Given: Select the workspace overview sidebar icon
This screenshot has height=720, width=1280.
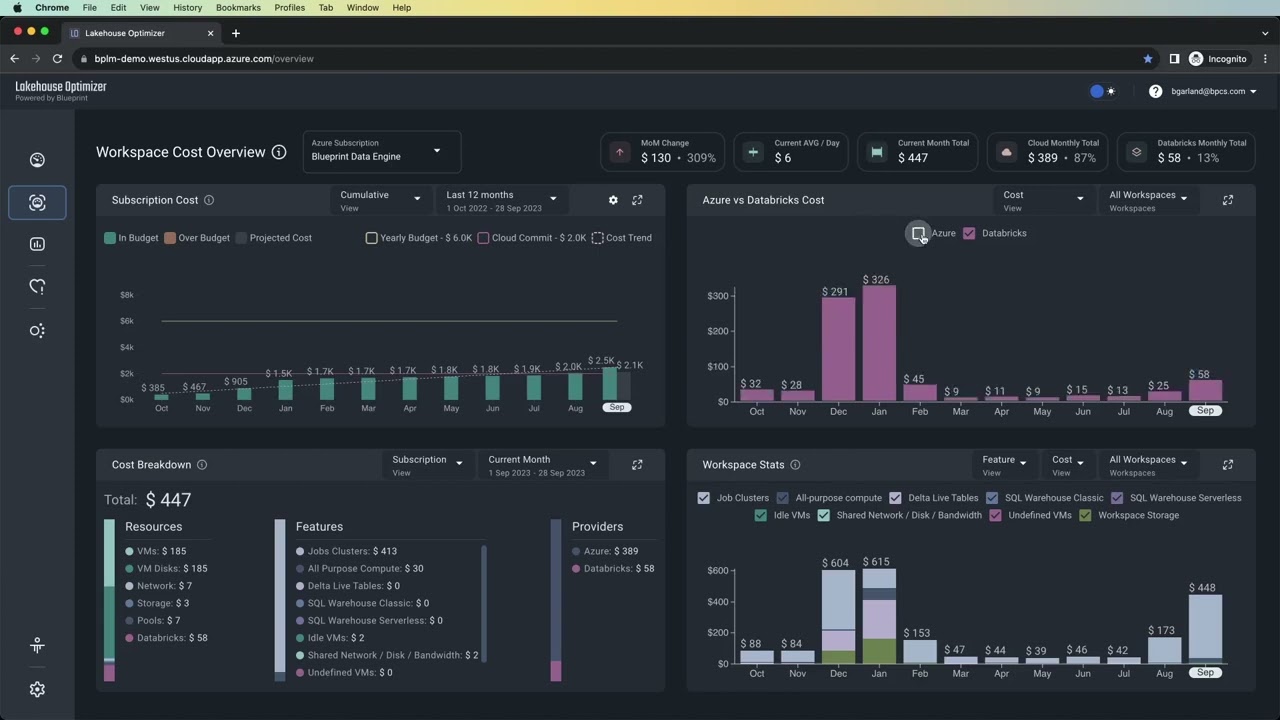Looking at the screenshot, I should 37,202.
